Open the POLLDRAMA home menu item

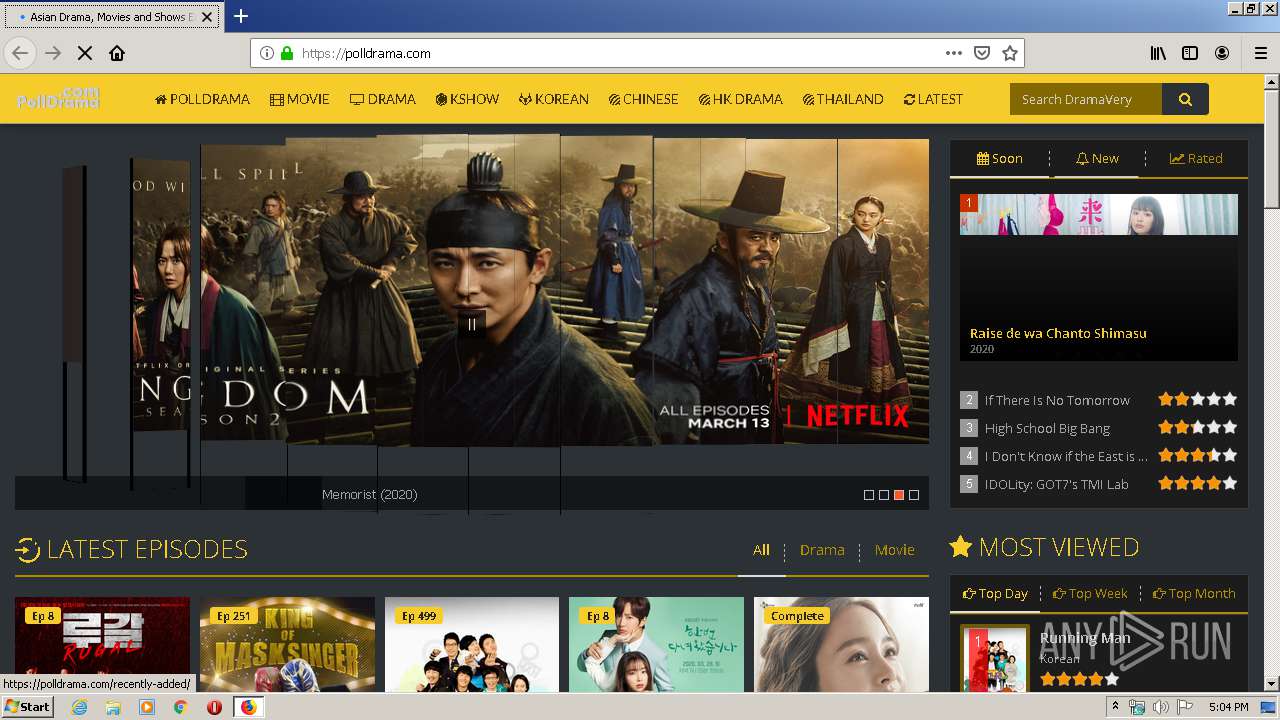pyautogui.click(x=202, y=99)
